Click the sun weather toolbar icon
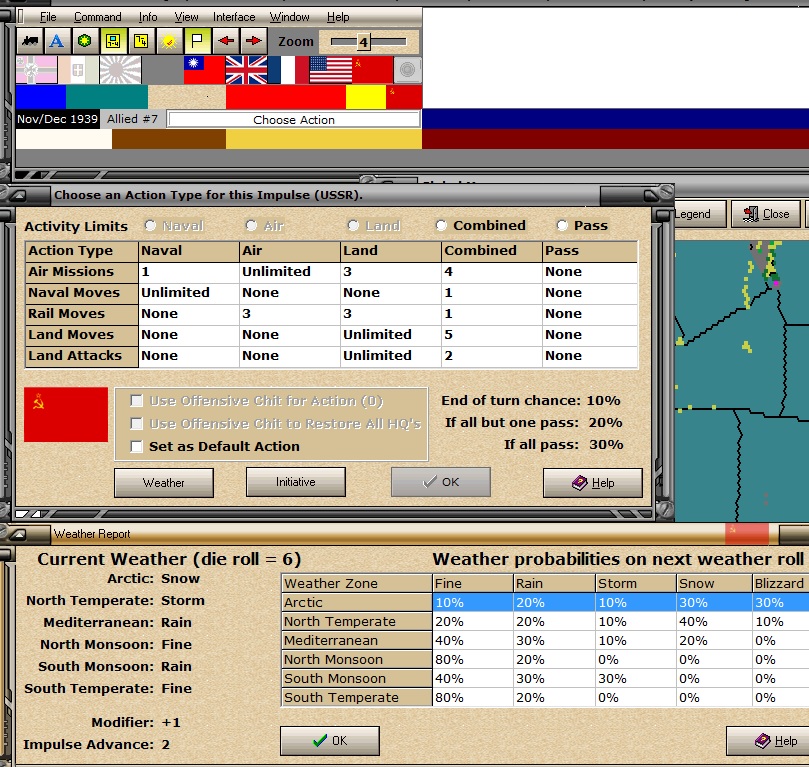Image resolution: width=809 pixels, height=767 pixels. [x=169, y=41]
